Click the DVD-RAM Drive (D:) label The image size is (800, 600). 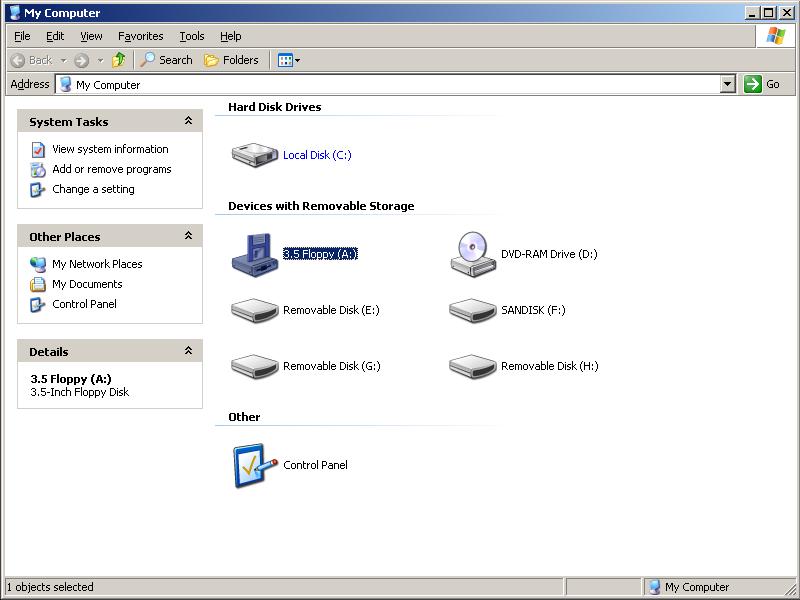(x=549, y=254)
